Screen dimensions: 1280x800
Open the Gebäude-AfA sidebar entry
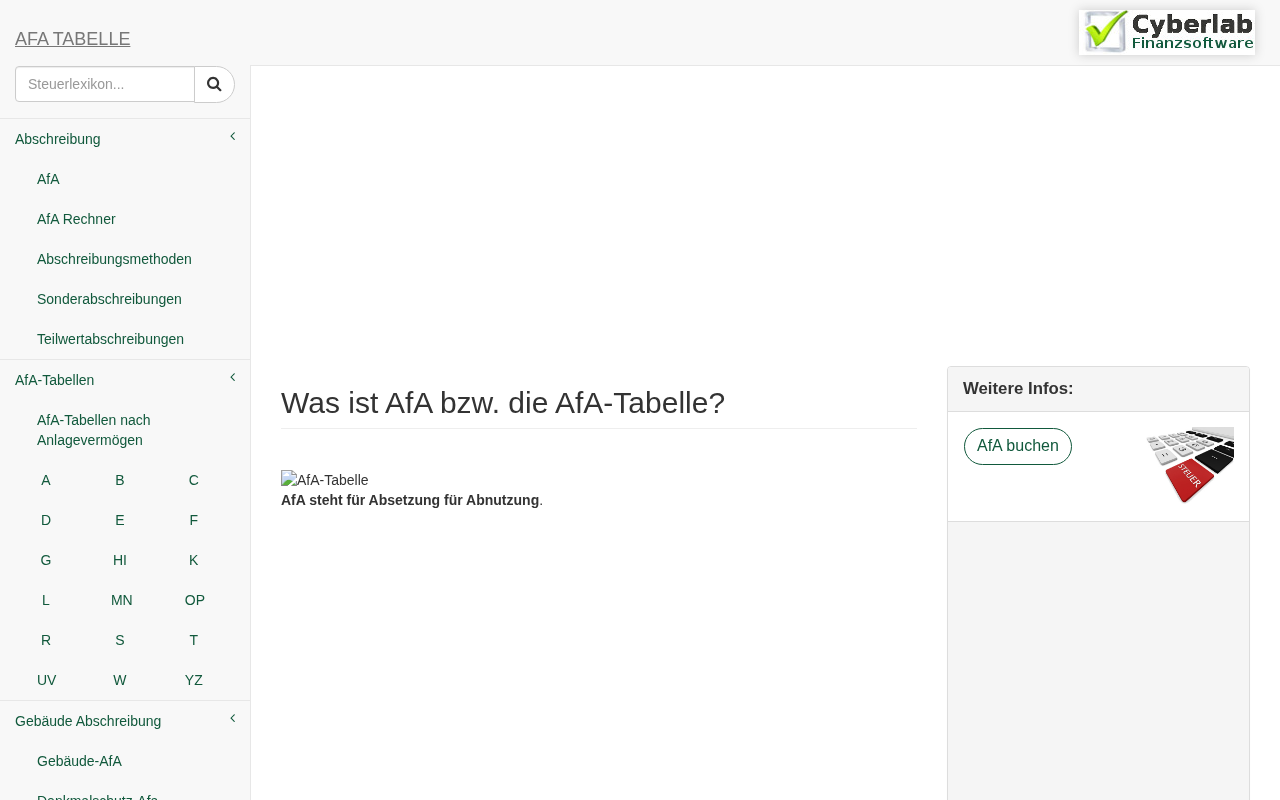79,761
